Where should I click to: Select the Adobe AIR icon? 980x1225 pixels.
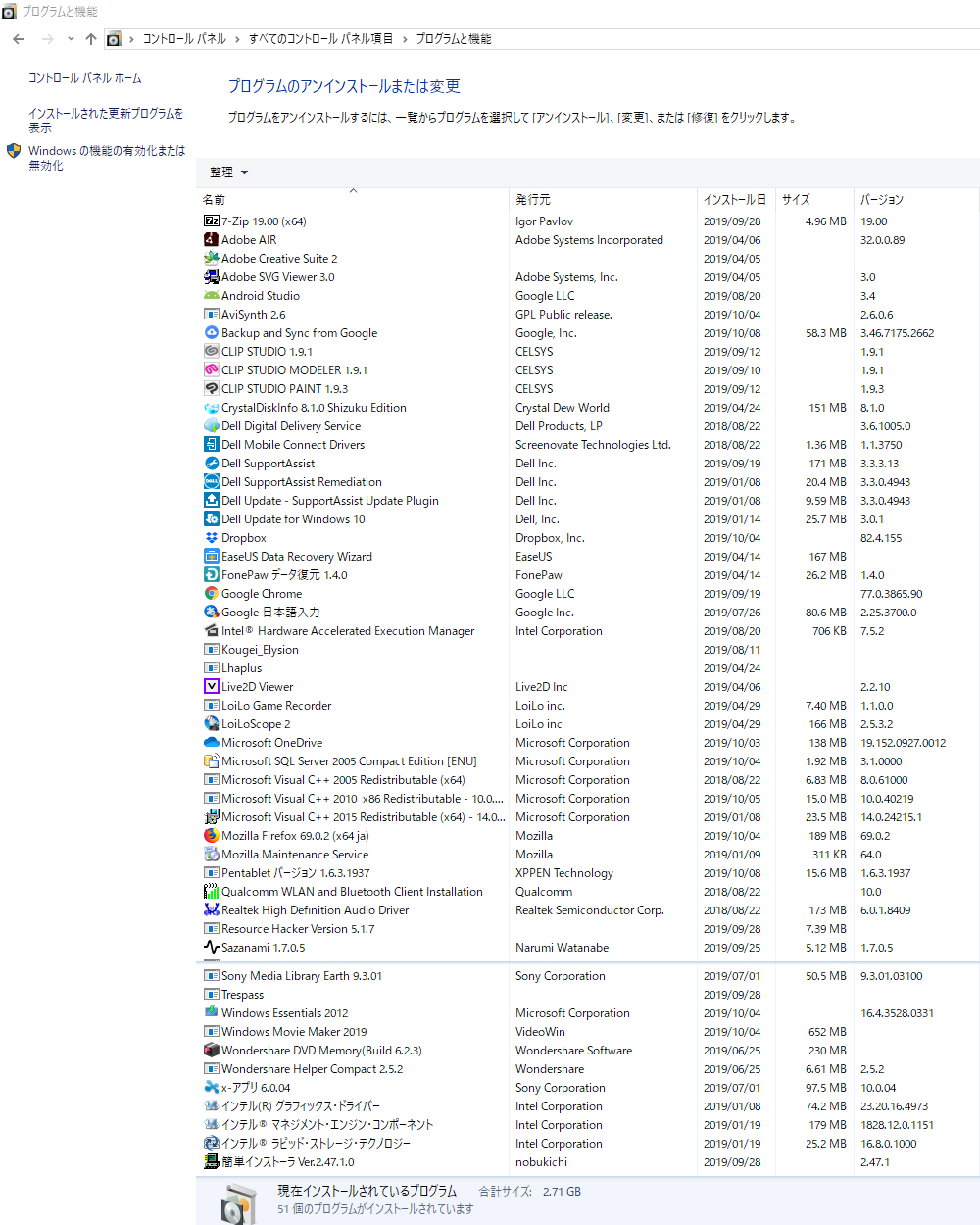click(x=211, y=240)
